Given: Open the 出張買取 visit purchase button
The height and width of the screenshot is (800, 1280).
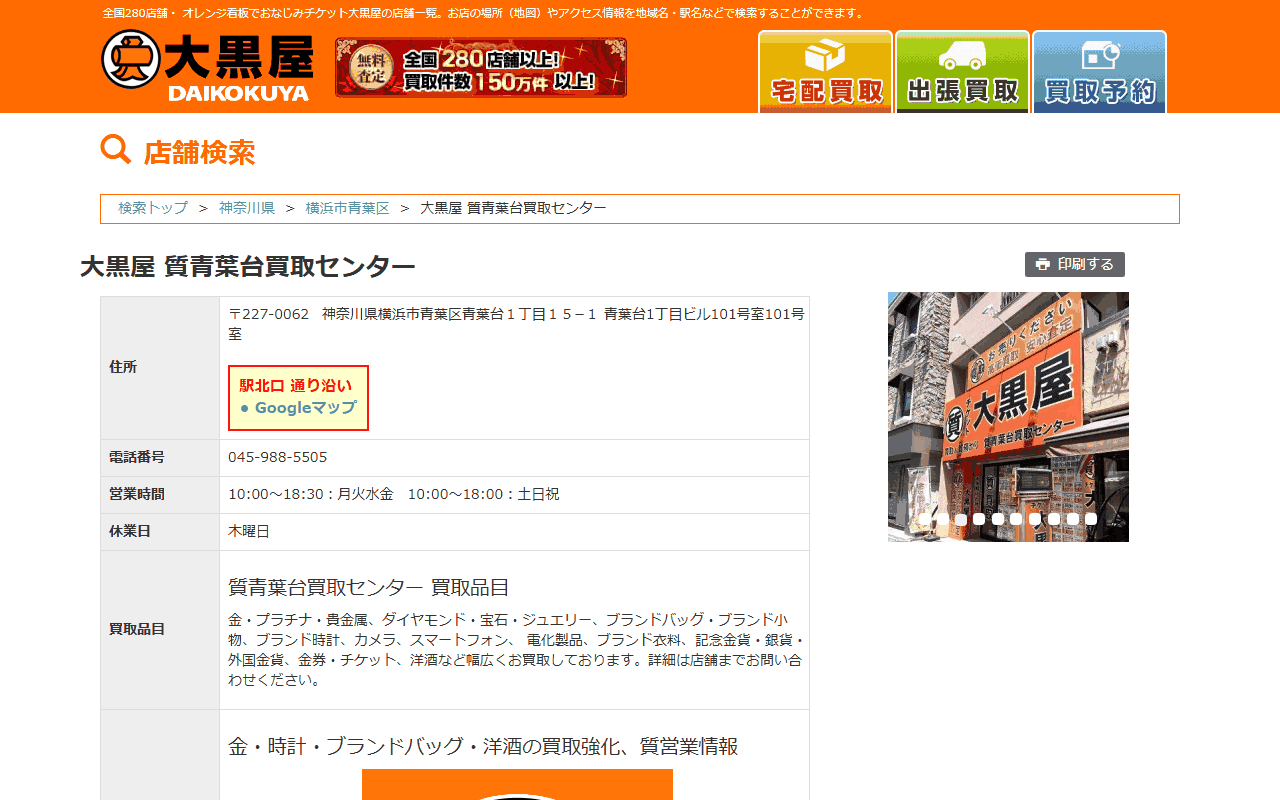Looking at the screenshot, I should (962, 72).
